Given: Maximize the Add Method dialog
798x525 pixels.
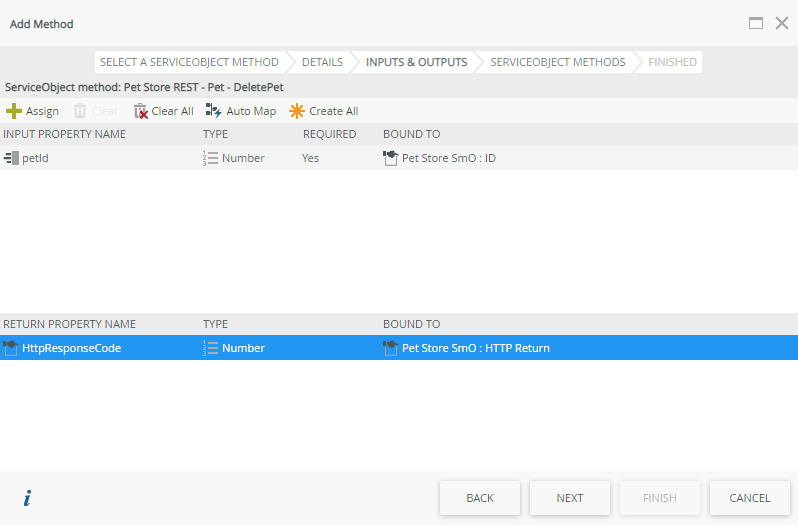Looking at the screenshot, I should (x=756, y=23).
